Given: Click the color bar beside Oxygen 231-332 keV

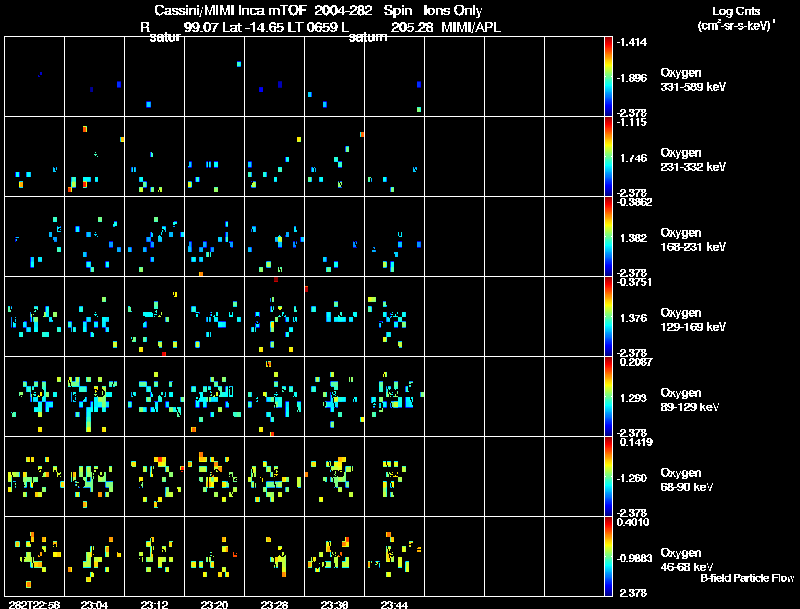Looking at the screenshot, I should 608,157.
